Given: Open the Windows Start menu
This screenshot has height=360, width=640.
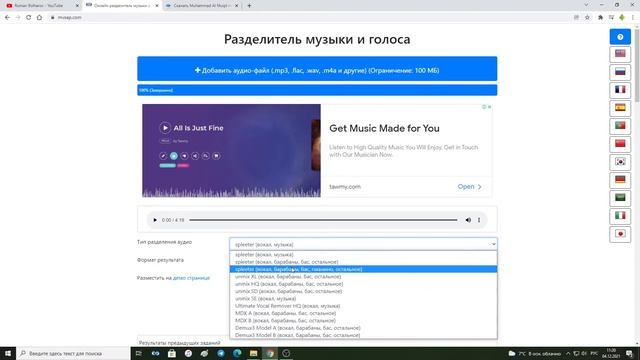Looking at the screenshot, I should pyautogui.click(x=8, y=353).
